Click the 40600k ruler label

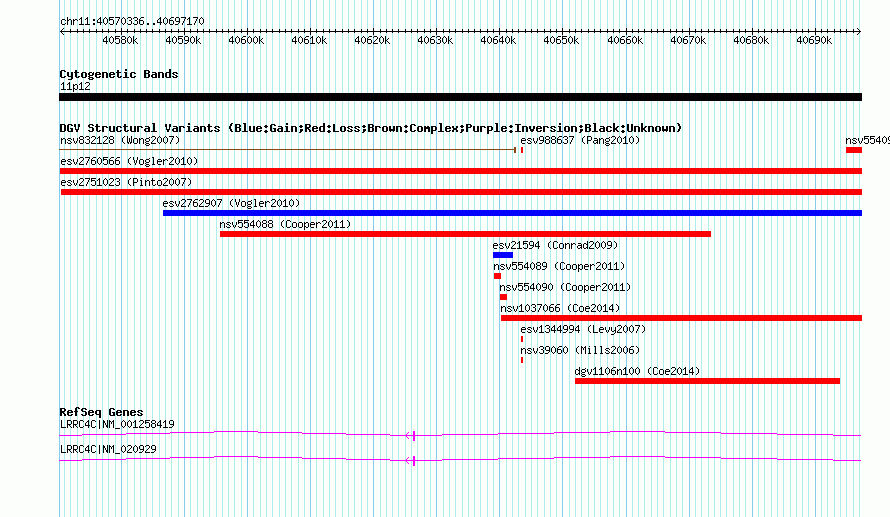pyautogui.click(x=246, y=40)
